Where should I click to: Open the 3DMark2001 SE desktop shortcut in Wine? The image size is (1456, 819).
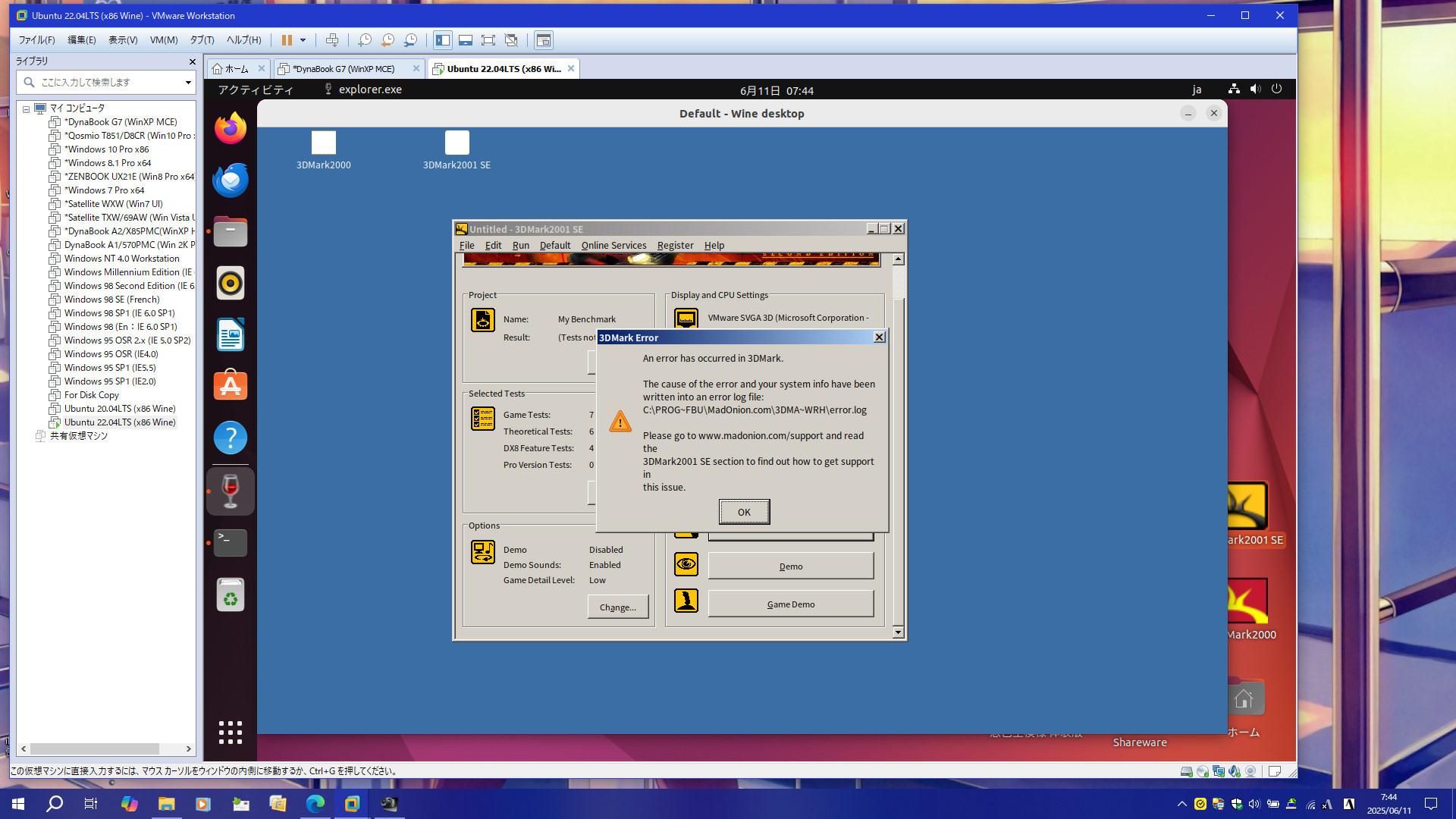[x=457, y=150]
